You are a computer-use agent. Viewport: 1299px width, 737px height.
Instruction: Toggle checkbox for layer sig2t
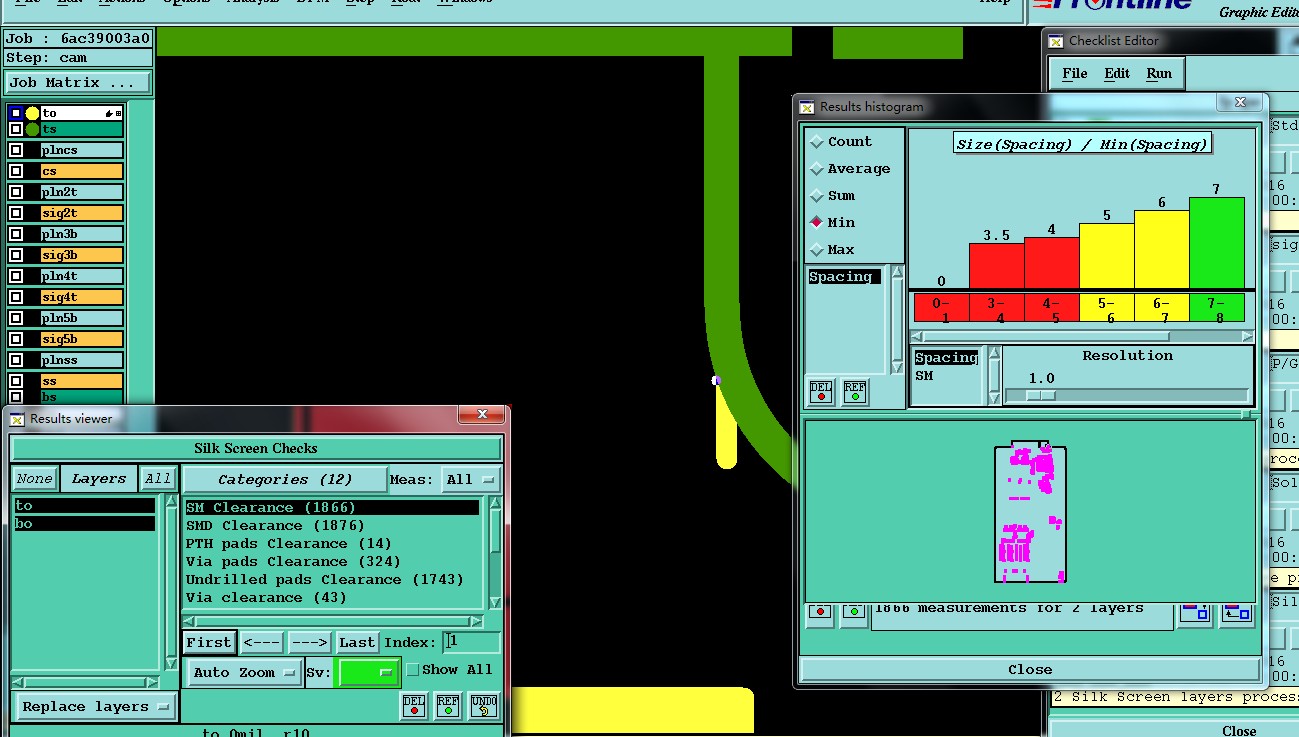pyautogui.click(x=15, y=213)
